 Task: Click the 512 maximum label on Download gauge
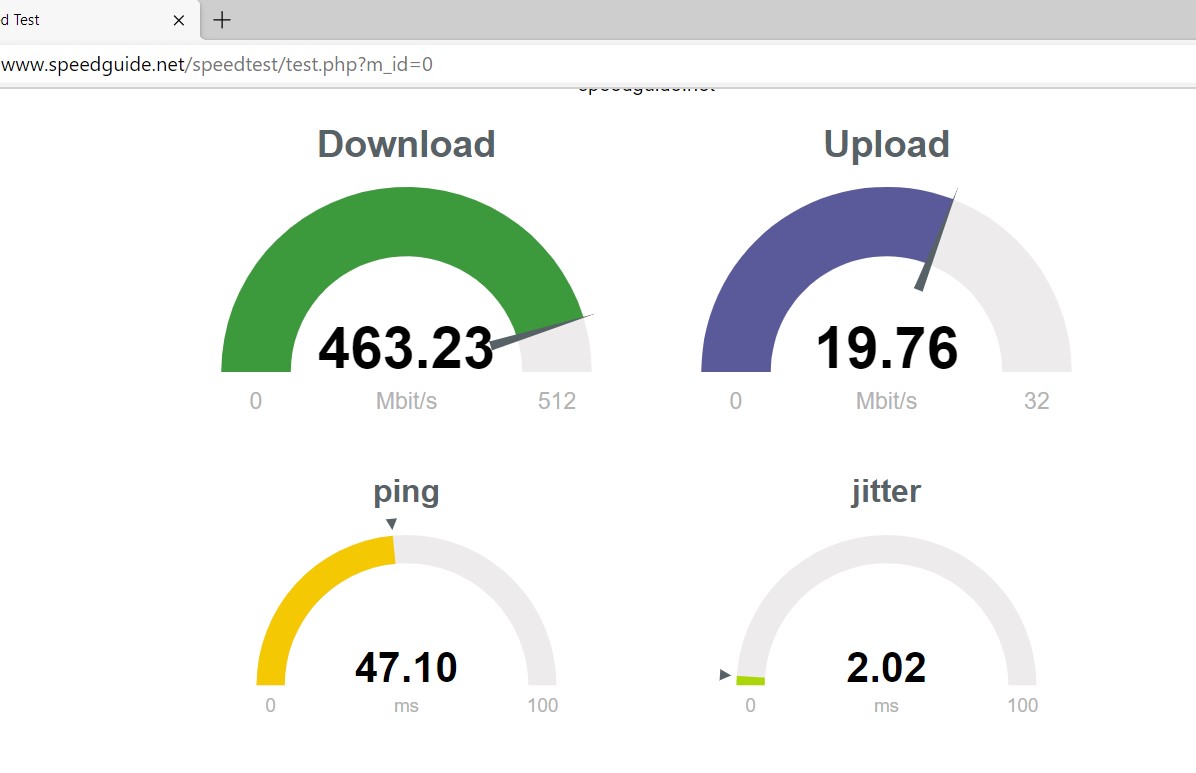(x=557, y=401)
